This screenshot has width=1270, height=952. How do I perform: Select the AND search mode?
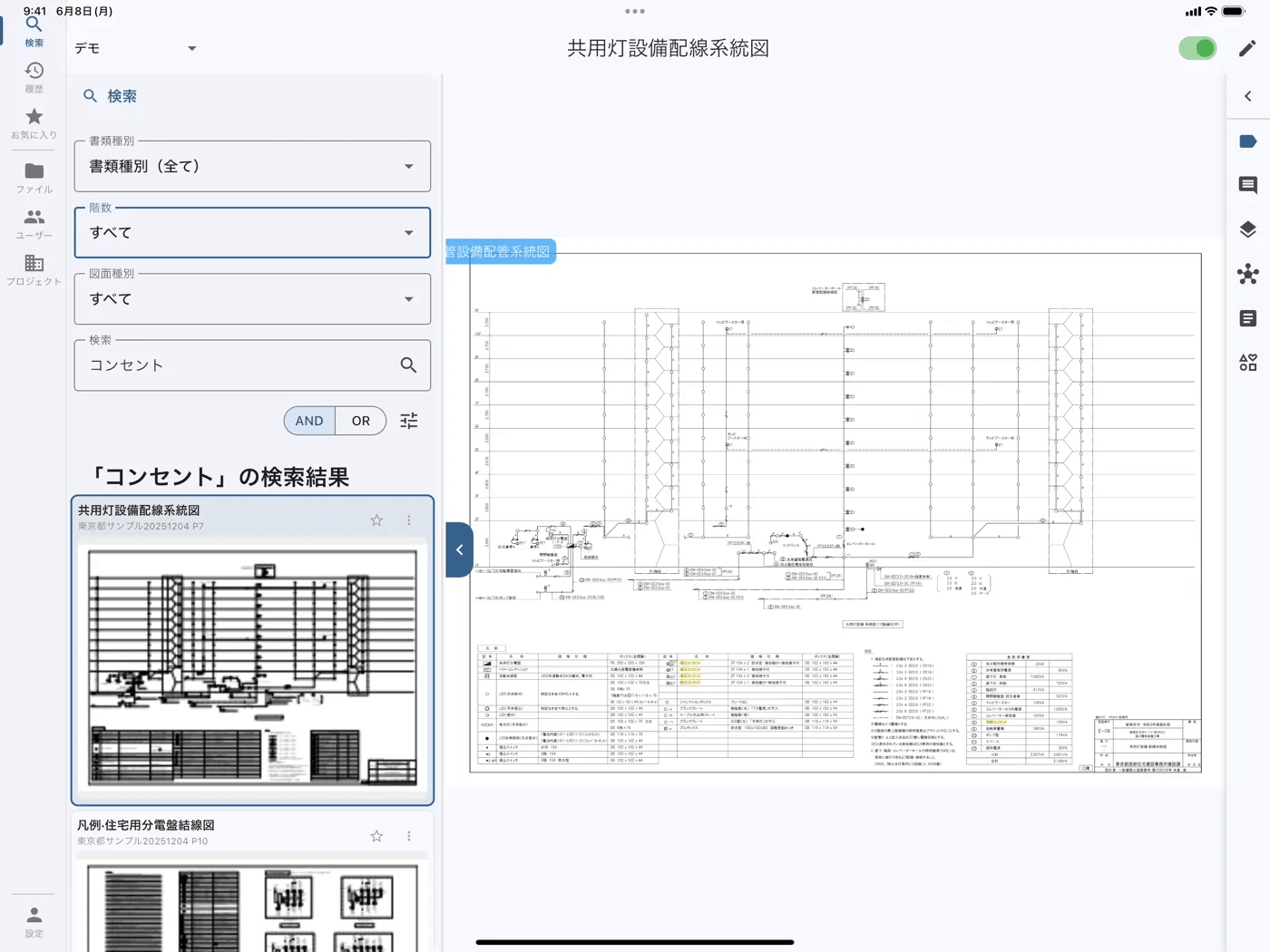click(x=309, y=421)
